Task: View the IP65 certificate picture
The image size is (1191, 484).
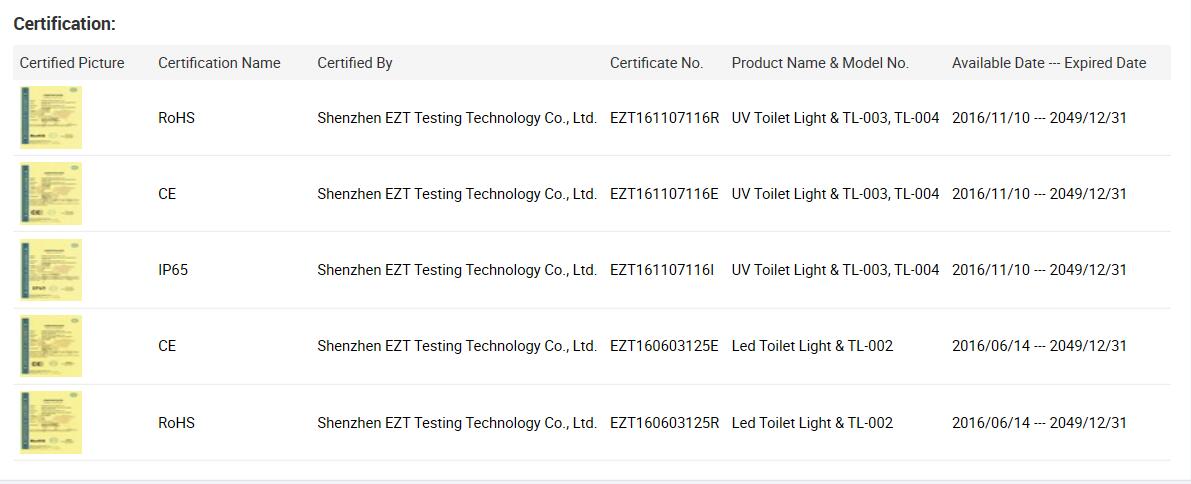Action: click(x=51, y=270)
